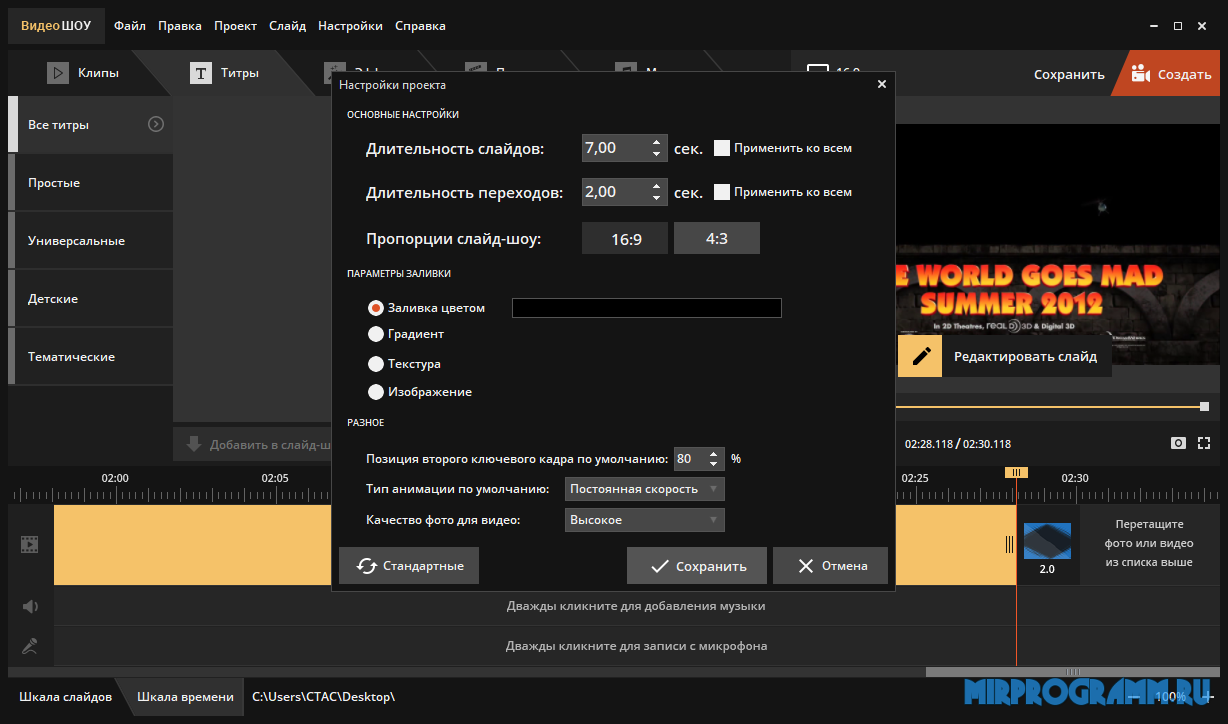The height and width of the screenshot is (724, 1228).
Task: Click the timeline horizontal scrollbar
Action: point(1072,672)
